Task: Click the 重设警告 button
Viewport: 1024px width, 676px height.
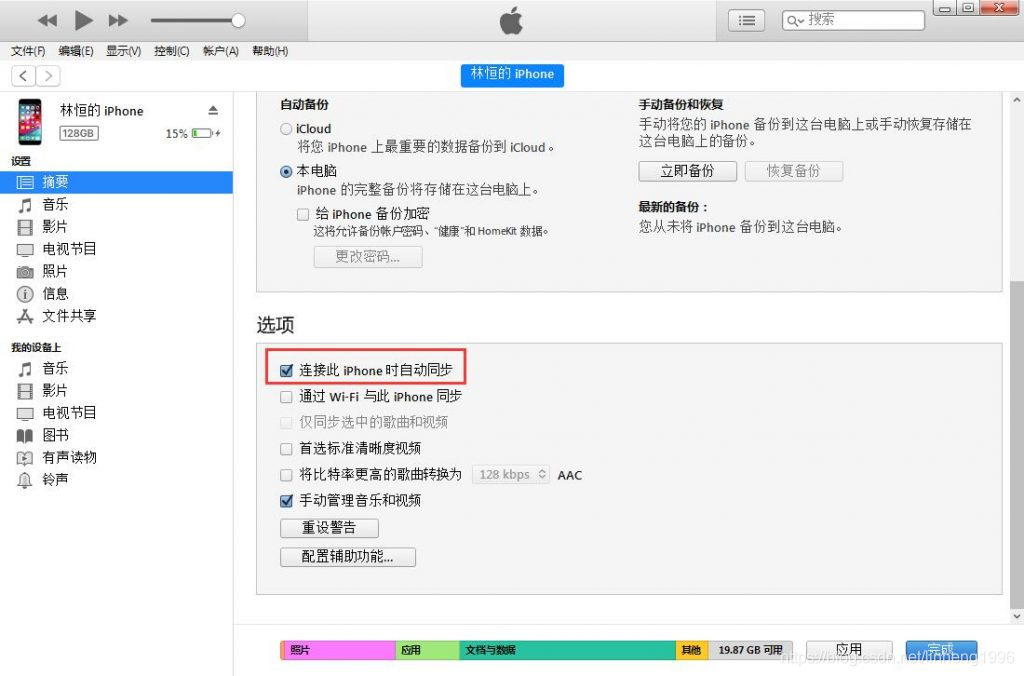Action: (329, 528)
